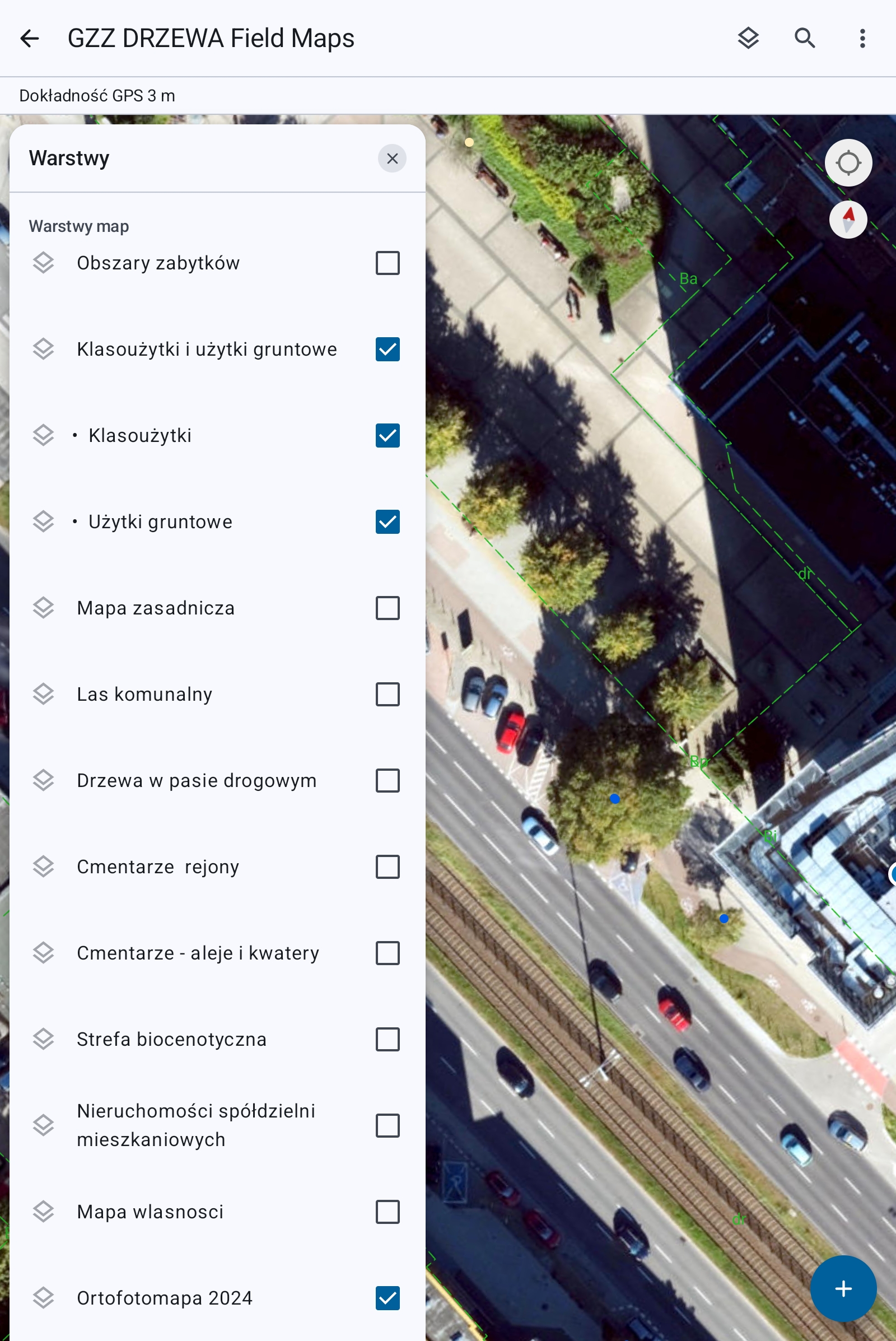Open the search magnifier icon

click(x=805, y=38)
